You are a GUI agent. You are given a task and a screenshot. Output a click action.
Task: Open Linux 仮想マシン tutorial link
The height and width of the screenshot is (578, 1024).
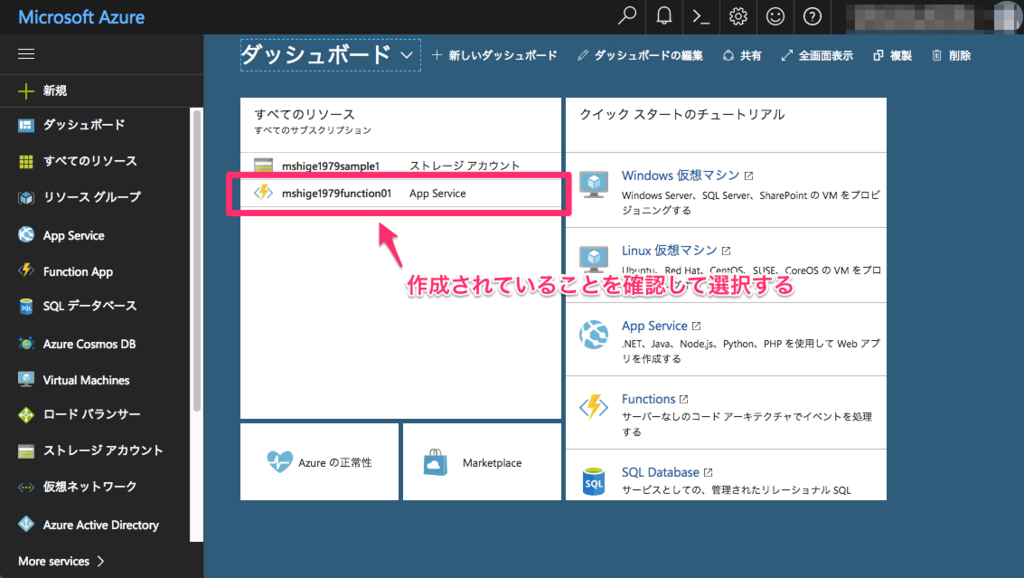[669, 250]
